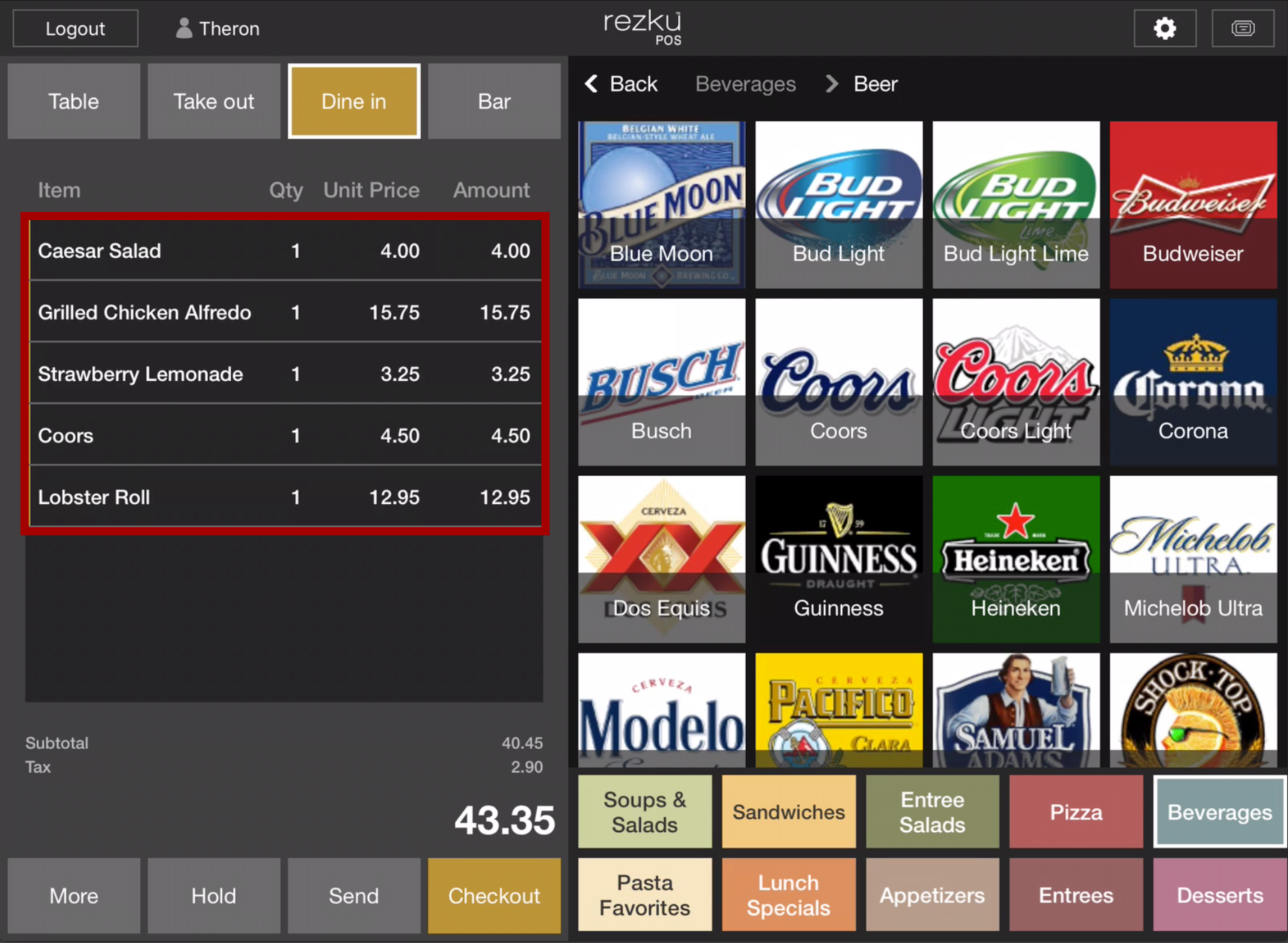Select the Heineken tile
Viewport: 1288px width, 943px height.
(x=1016, y=559)
